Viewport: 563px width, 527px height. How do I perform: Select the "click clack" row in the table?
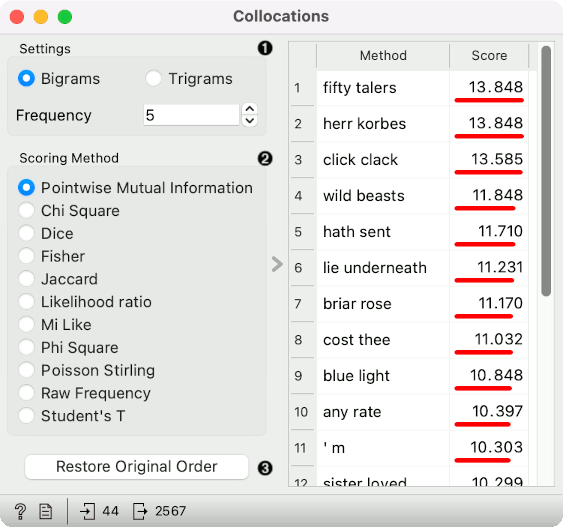409,160
